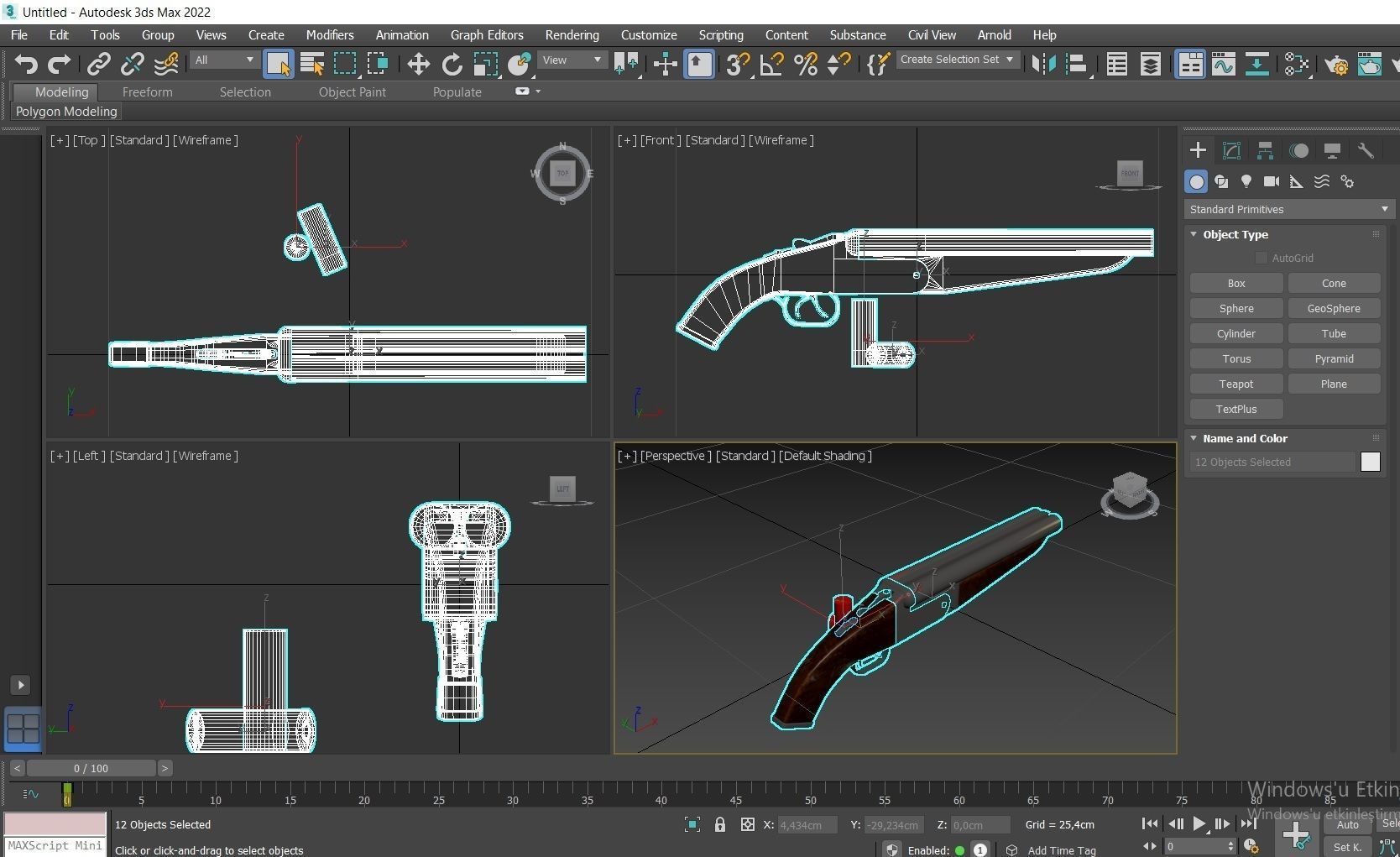Open Select by Name dialog
Screen dimensions: 1400x857
click(x=311, y=64)
